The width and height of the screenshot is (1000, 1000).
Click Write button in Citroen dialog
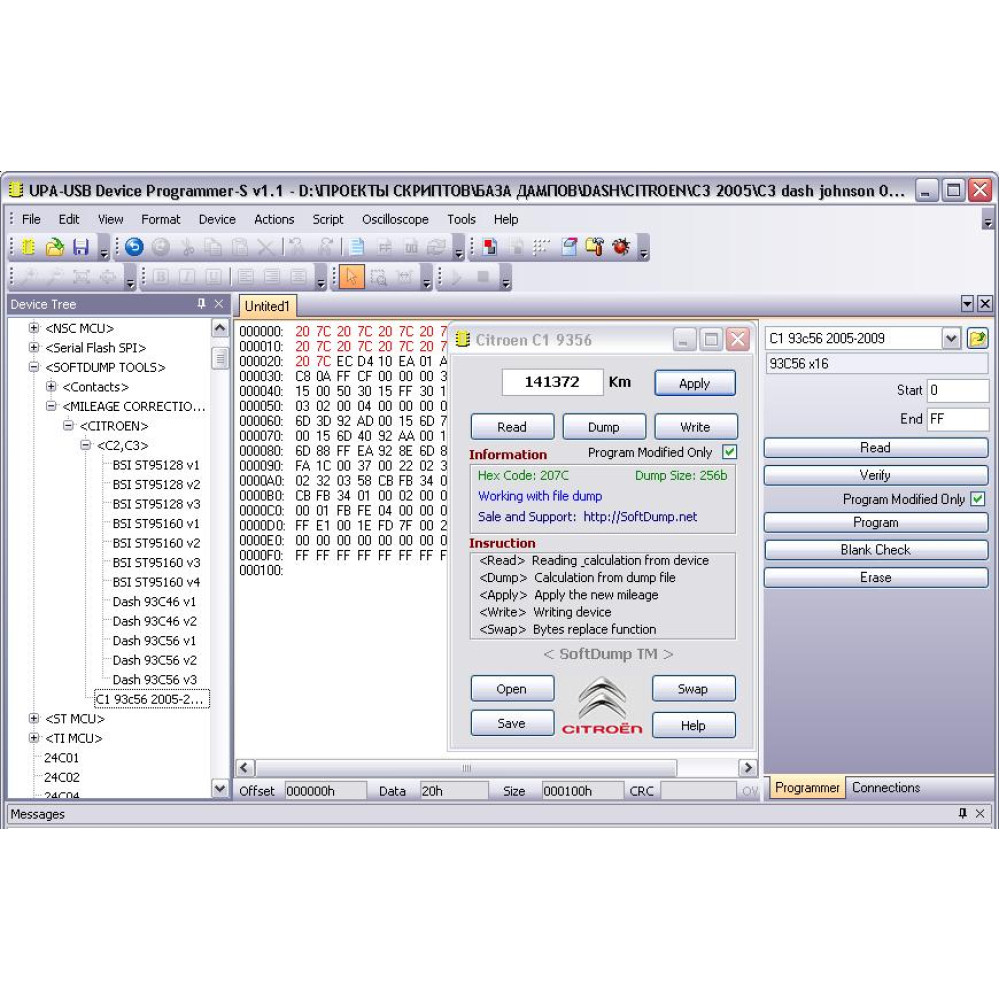tap(695, 427)
